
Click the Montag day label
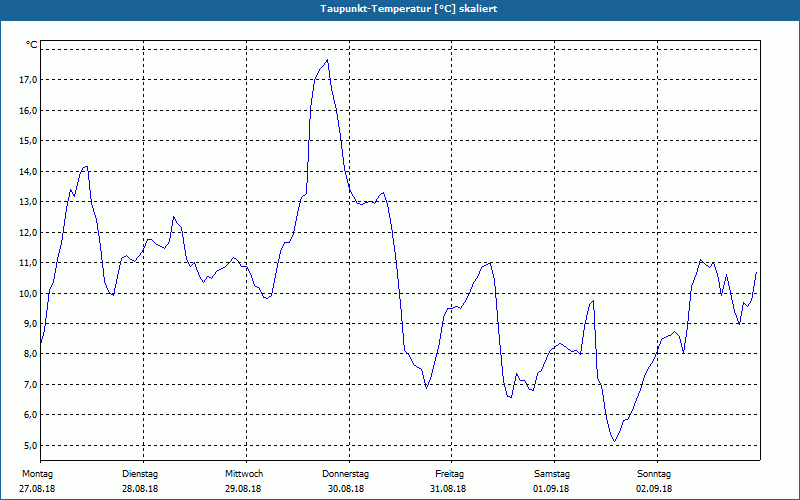(x=37, y=474)
